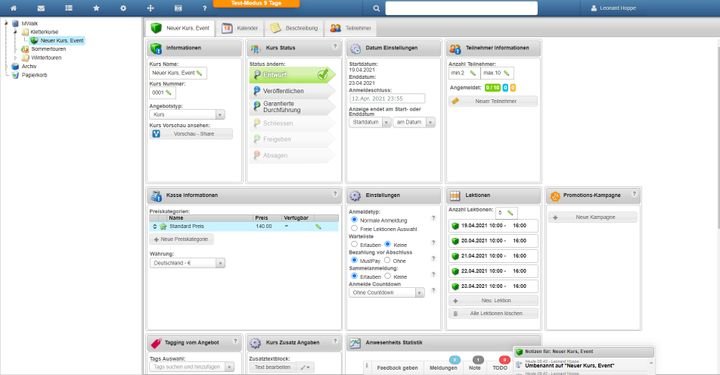Screen dimensions: 720x375
Task: Click the Neue Kampagne button
Action: click(x=592, y=217)
